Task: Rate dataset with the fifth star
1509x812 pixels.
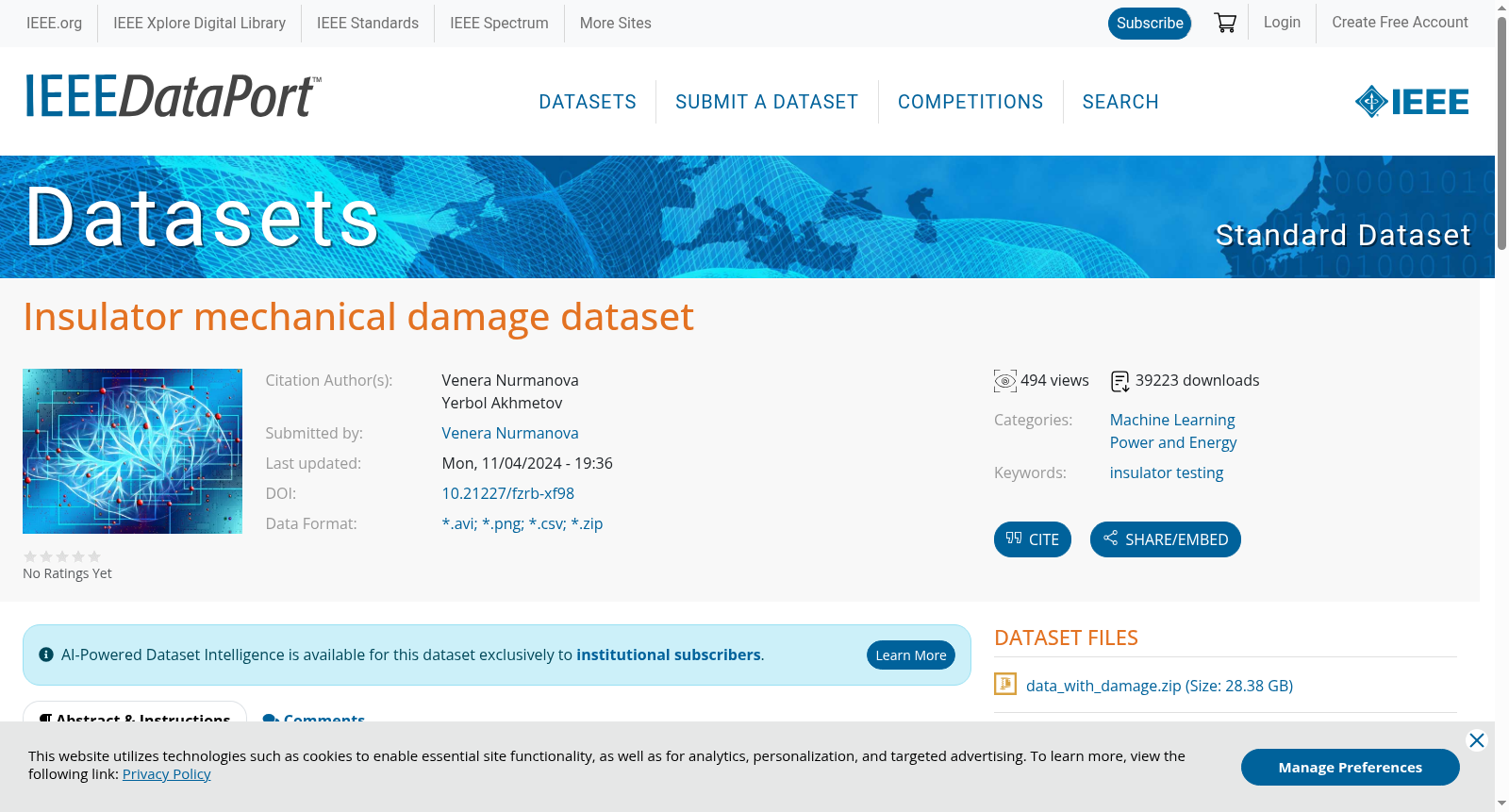Action: point(94,556)
